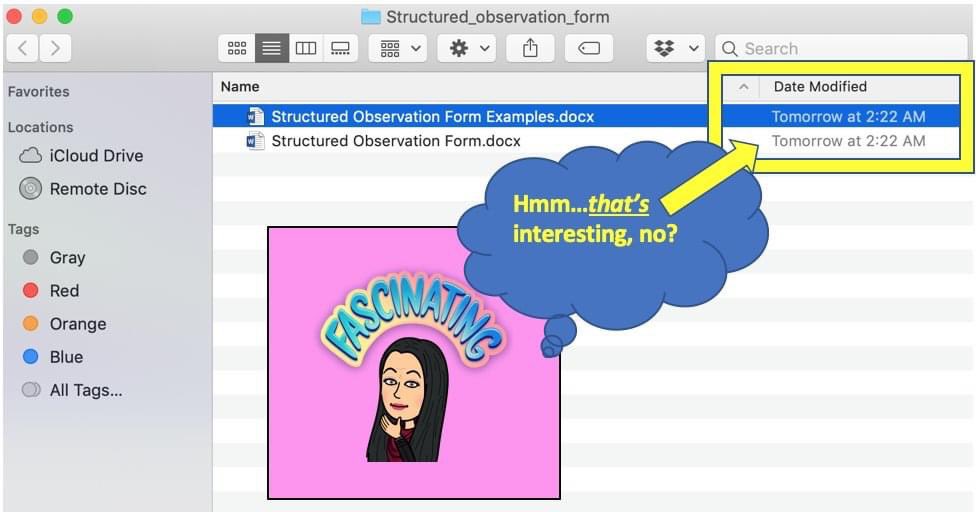Click the Favorites sidebar heading
The height and width of the screenshot is (512, 978).
pos(39,92)
